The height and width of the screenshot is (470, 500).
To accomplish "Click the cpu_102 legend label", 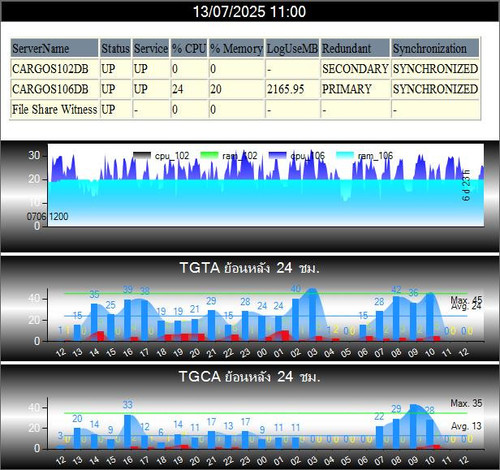I will click(x=172, y=156).
